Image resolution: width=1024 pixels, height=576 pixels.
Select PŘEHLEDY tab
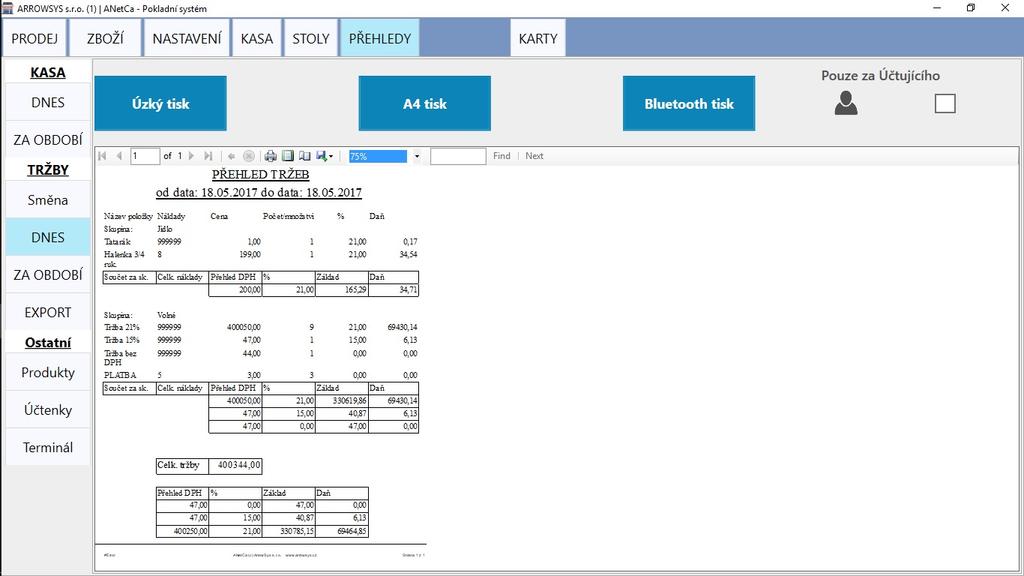pos(379,39)
